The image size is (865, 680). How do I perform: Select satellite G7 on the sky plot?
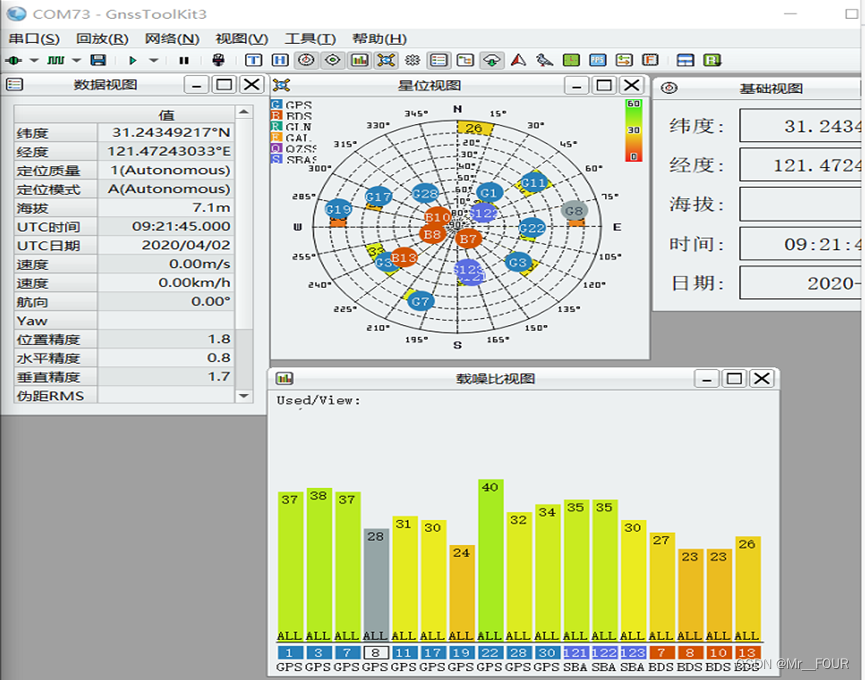coord(420,301)
